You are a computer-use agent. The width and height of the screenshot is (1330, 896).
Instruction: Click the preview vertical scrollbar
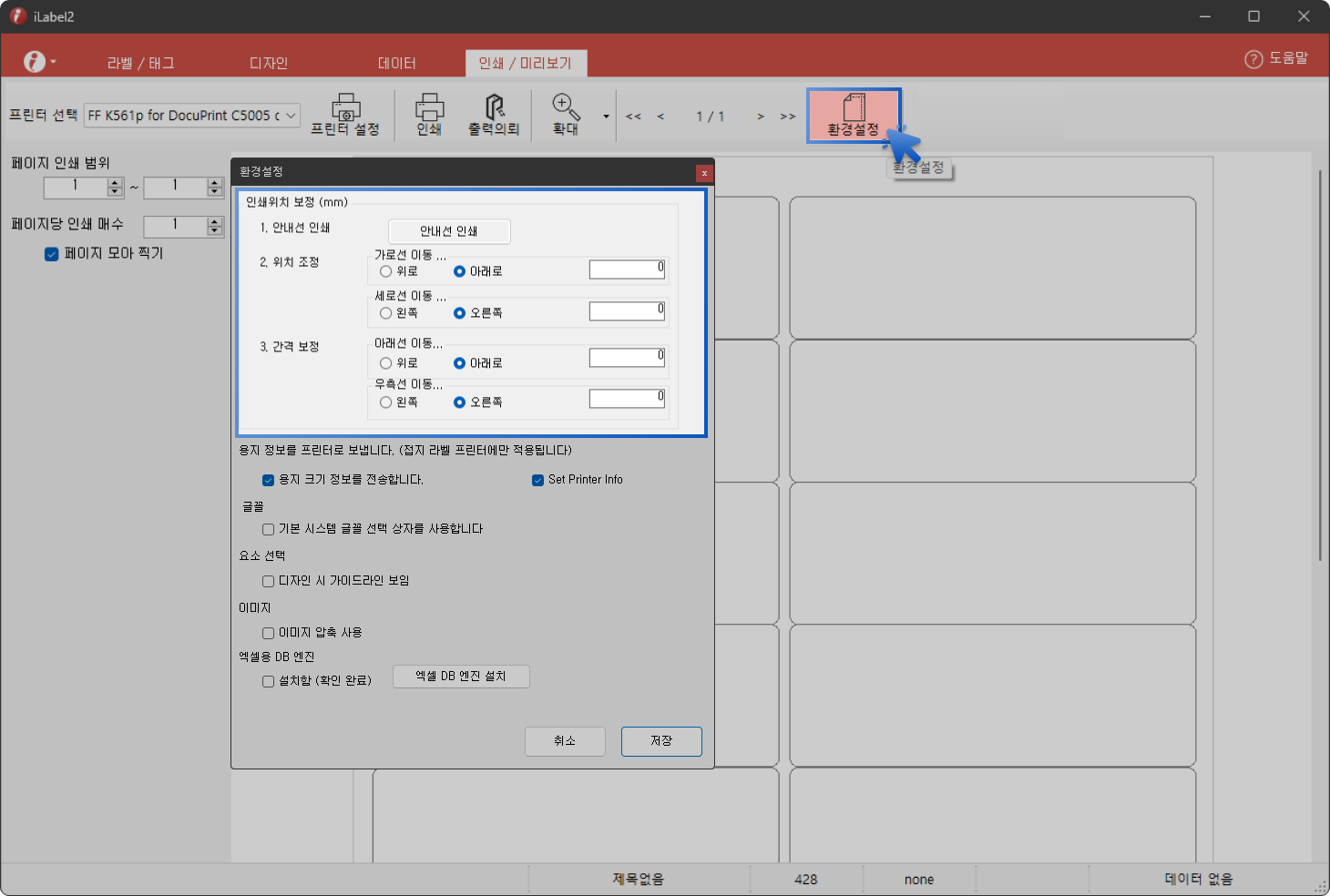click(x=1320, y=364)
